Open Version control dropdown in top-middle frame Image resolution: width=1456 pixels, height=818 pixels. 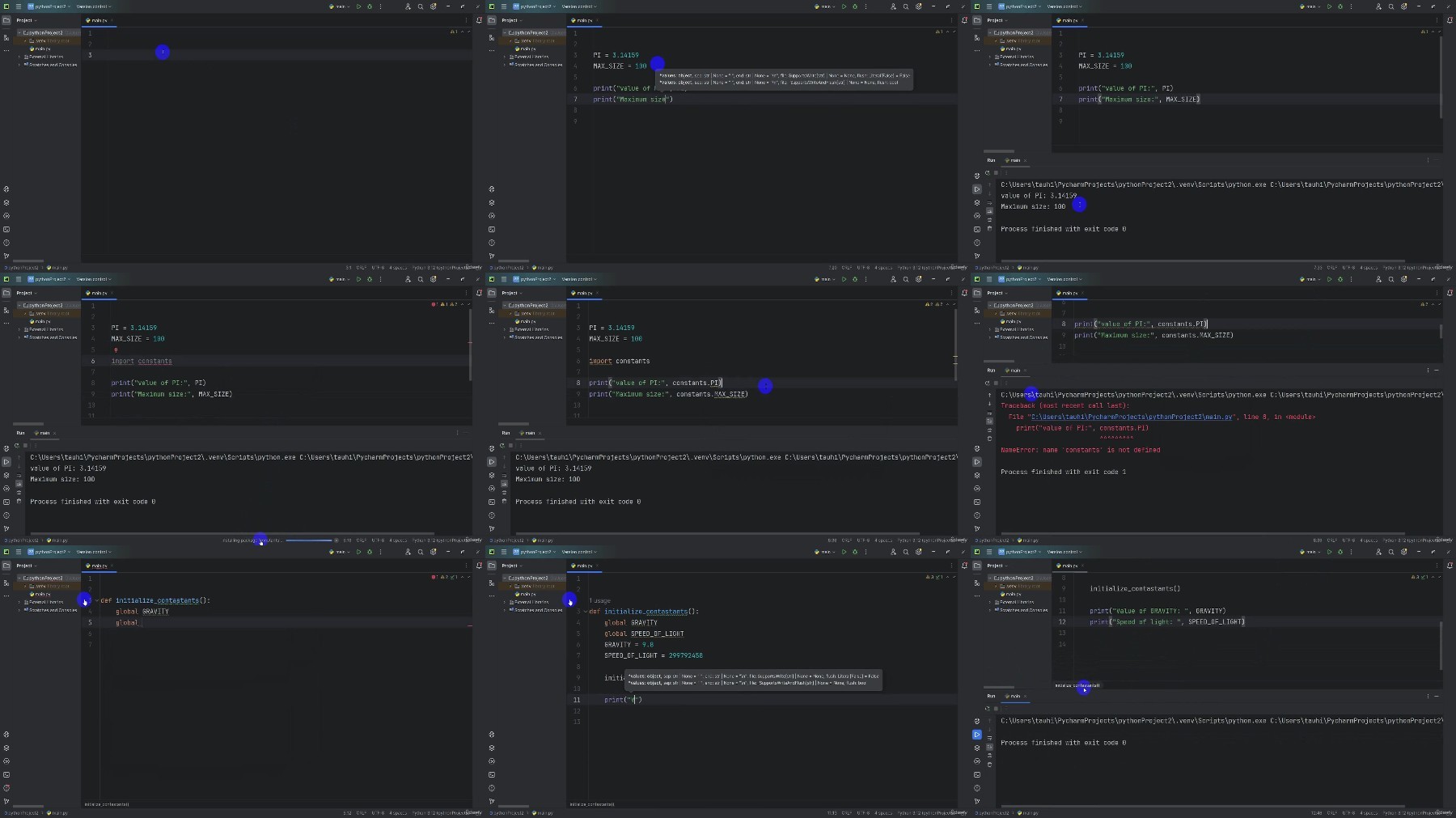(x=579, y=6)
